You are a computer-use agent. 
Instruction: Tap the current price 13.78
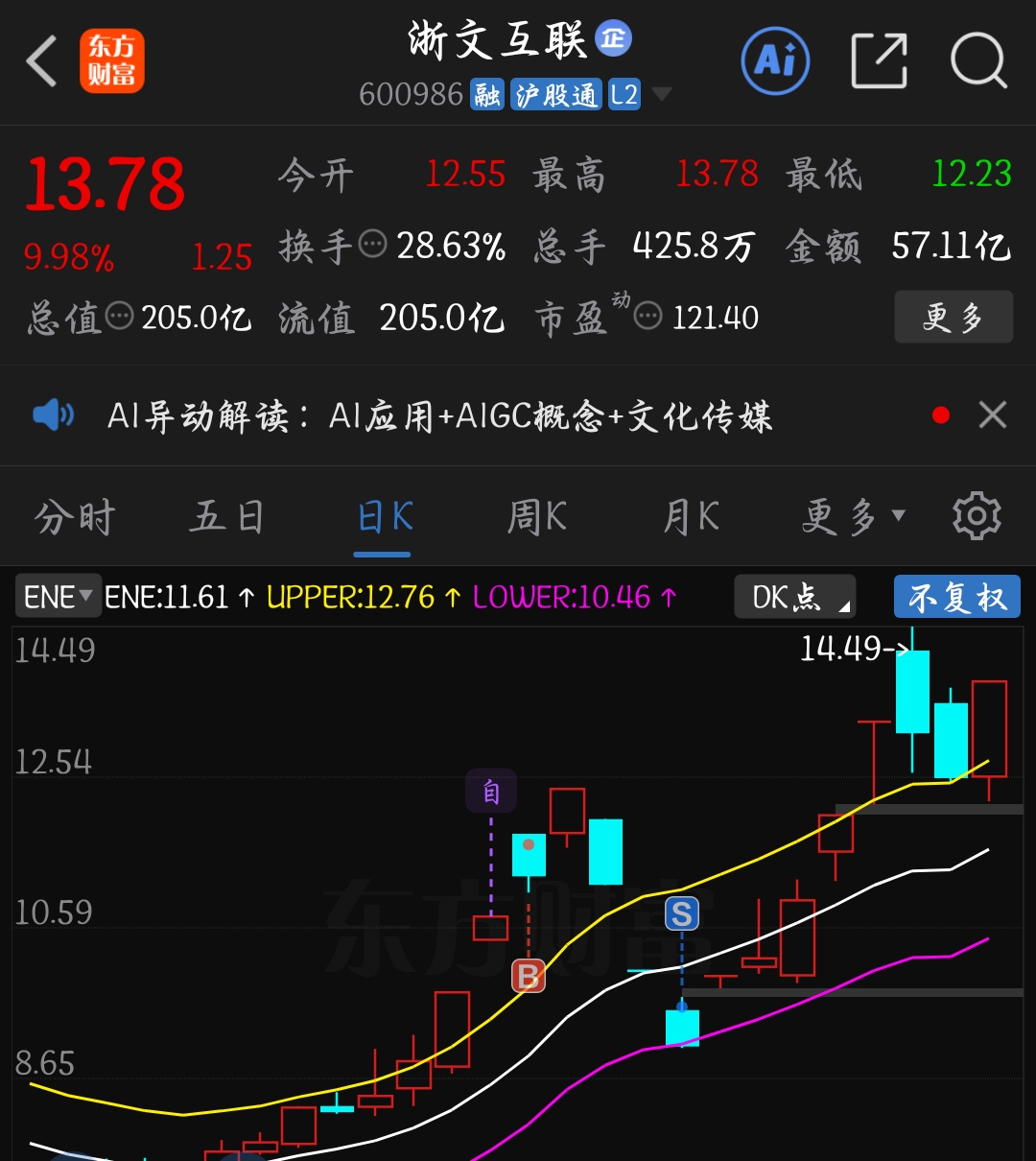pos(106,184)
